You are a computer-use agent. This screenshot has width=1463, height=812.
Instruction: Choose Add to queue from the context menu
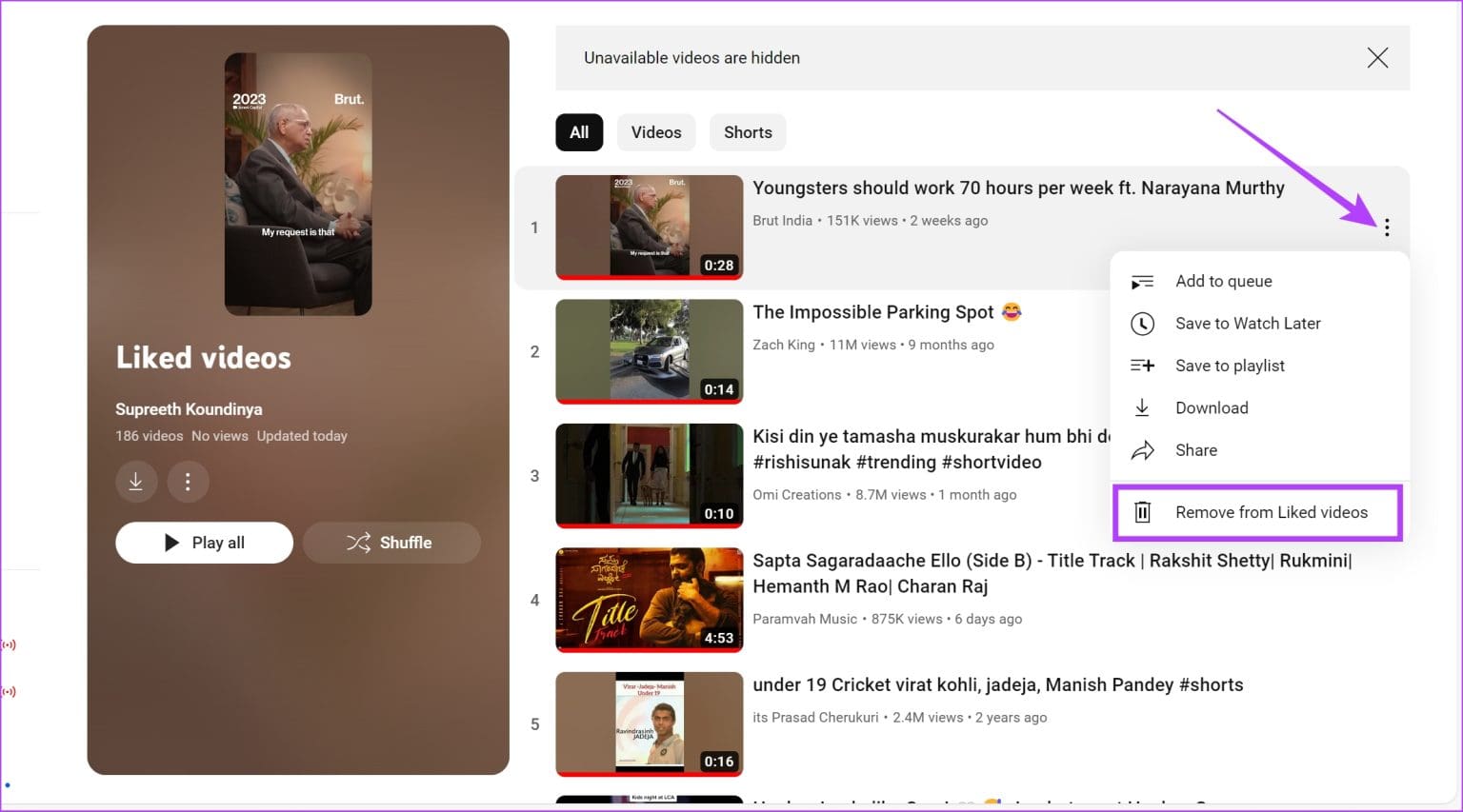1224,281
